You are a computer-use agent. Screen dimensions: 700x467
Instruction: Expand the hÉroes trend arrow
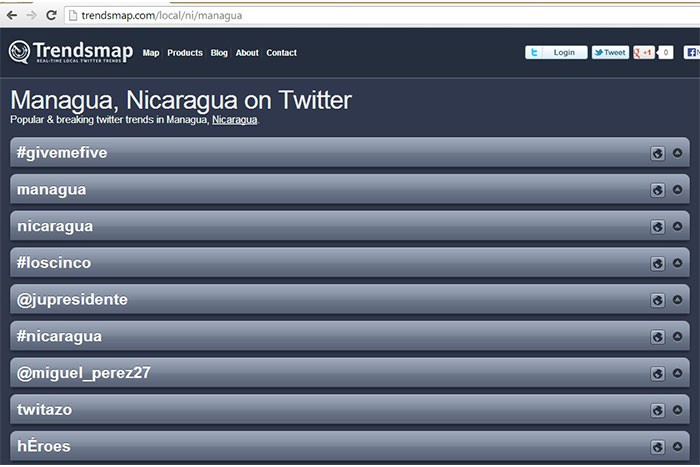pyautogui.click(x=677, y=446)
